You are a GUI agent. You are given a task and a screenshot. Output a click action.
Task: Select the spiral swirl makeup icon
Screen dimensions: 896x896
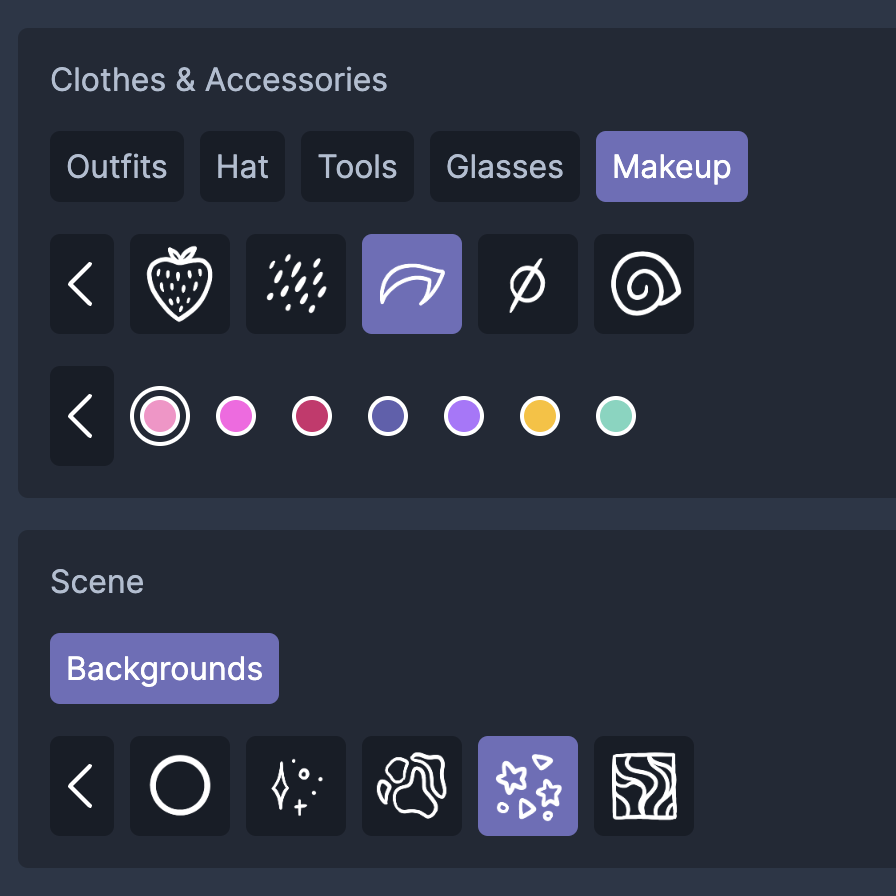[x=644, y=283]
